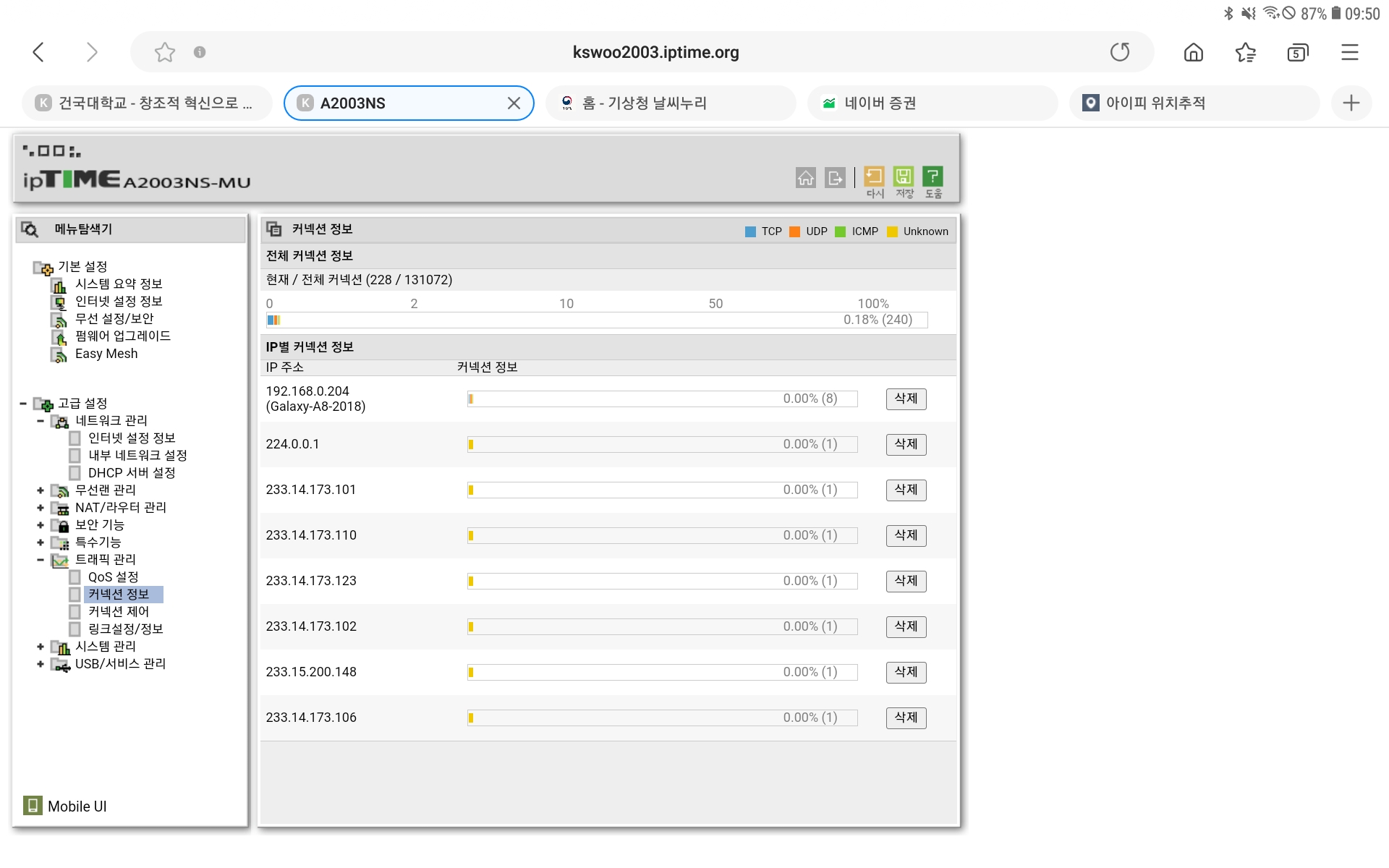Open the browser tab count button
Image resolution: width=1389 pixels, height=868 pixels.
[1298, 52]
